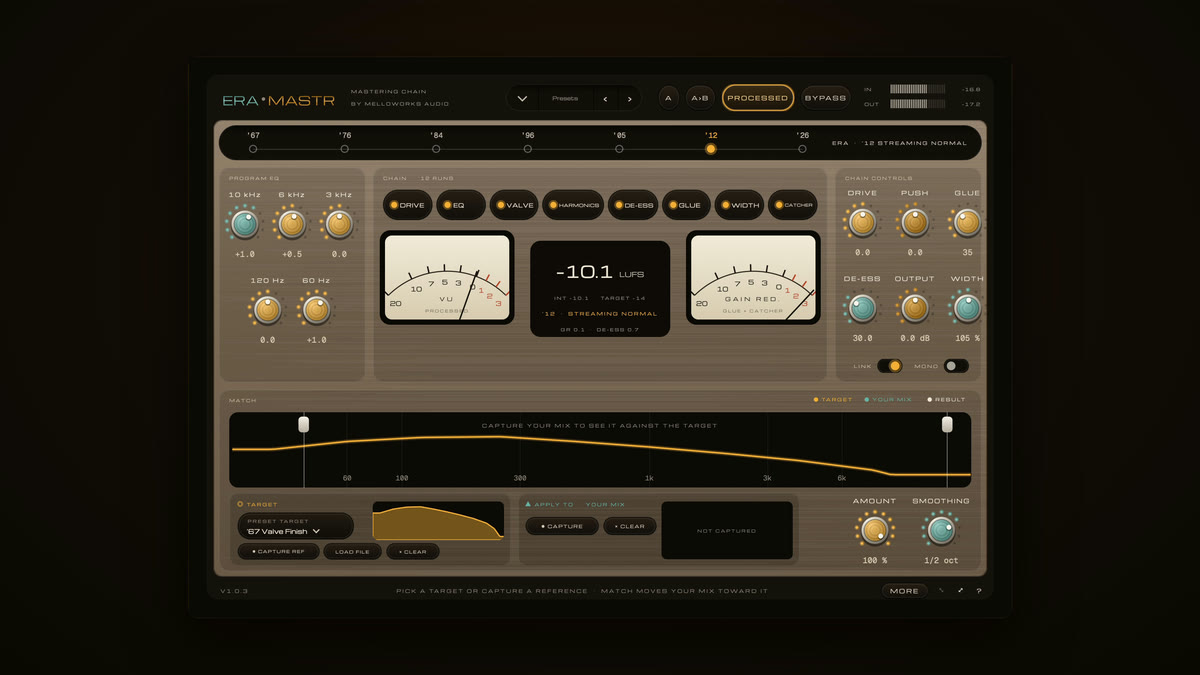Click the Push knob in Chain Controls
The width and height of the screenshot is (1200, 675).
[x=914, y=222]
